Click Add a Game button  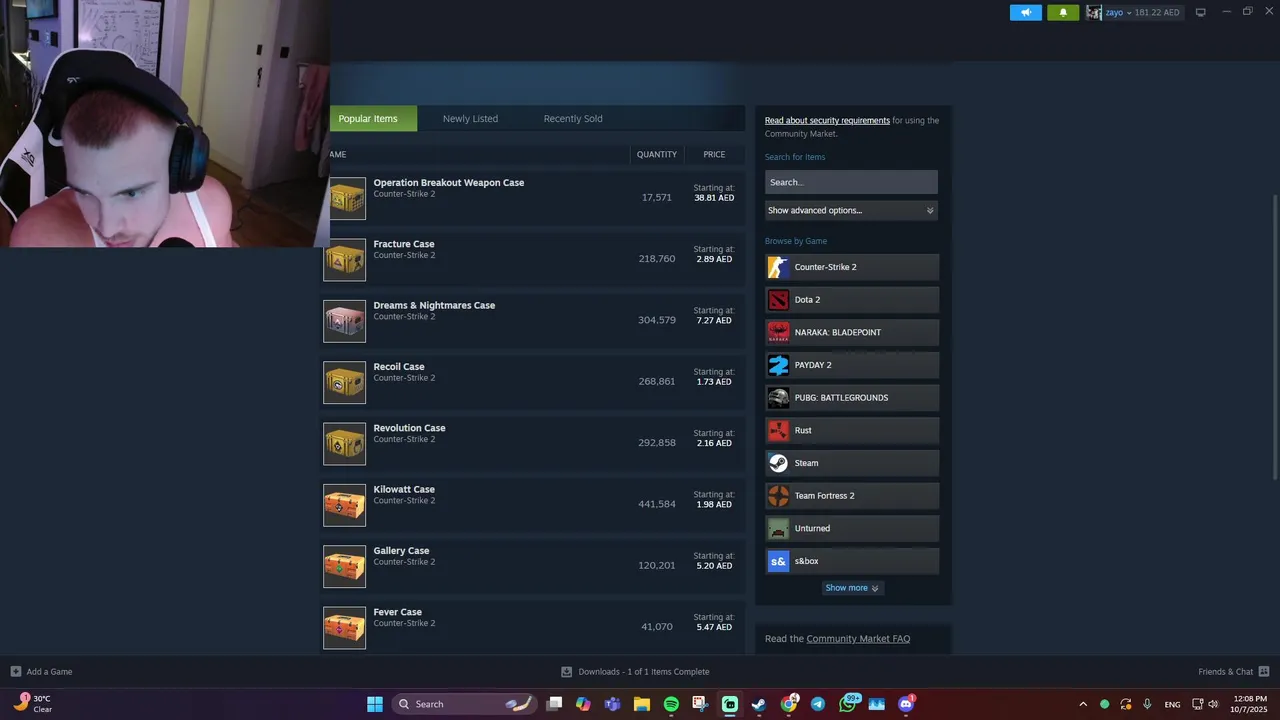(41, 672)
